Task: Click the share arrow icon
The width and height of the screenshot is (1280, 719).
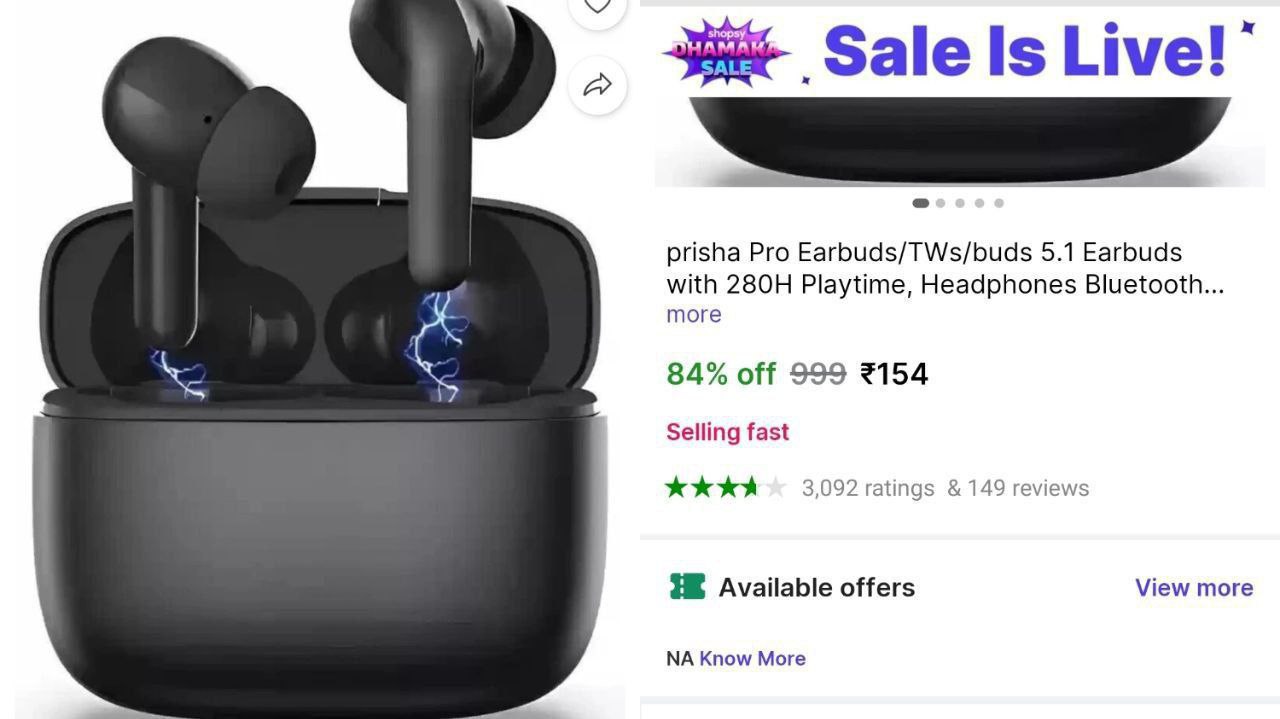Action: tap(597, 86)
